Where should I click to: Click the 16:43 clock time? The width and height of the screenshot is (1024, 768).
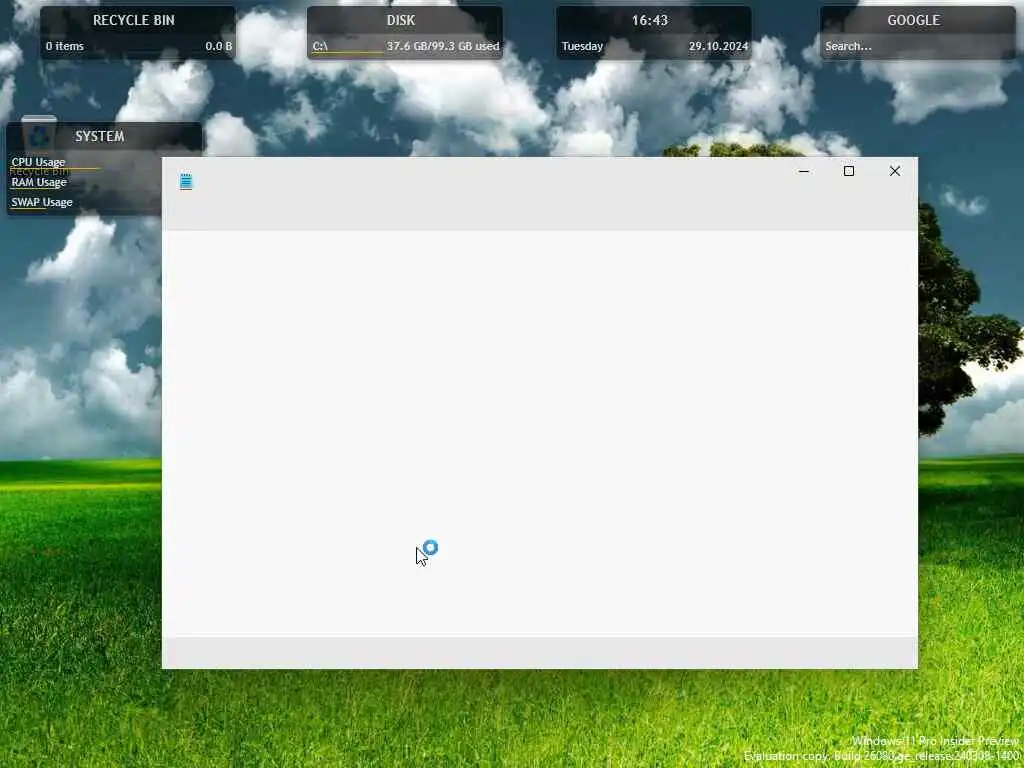coord(650,20)
